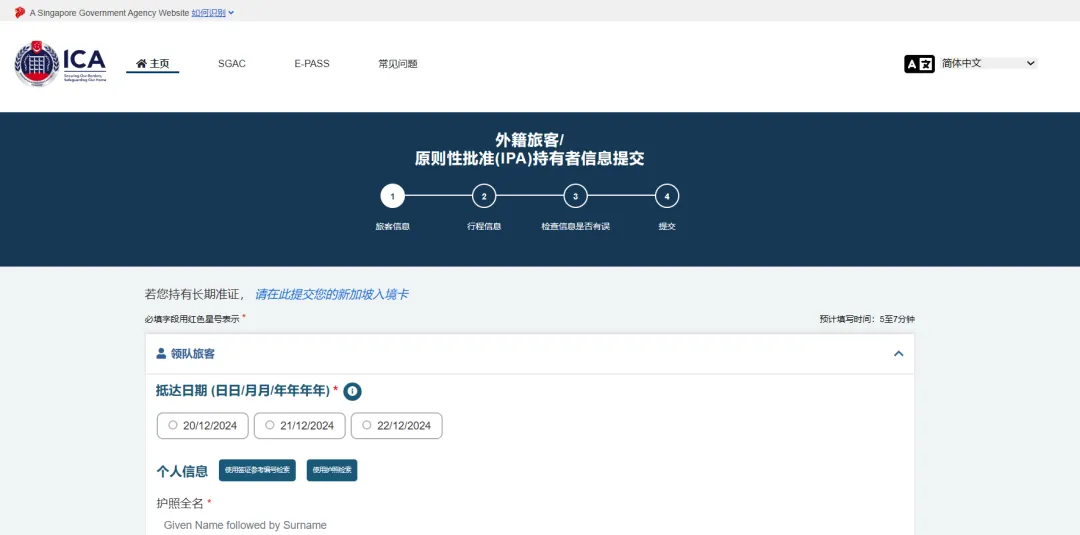Viewport: 1080px width, 535px height.
Task: Click the 必填字段用红色星号表示 note
Action: (x=195, y=319)
